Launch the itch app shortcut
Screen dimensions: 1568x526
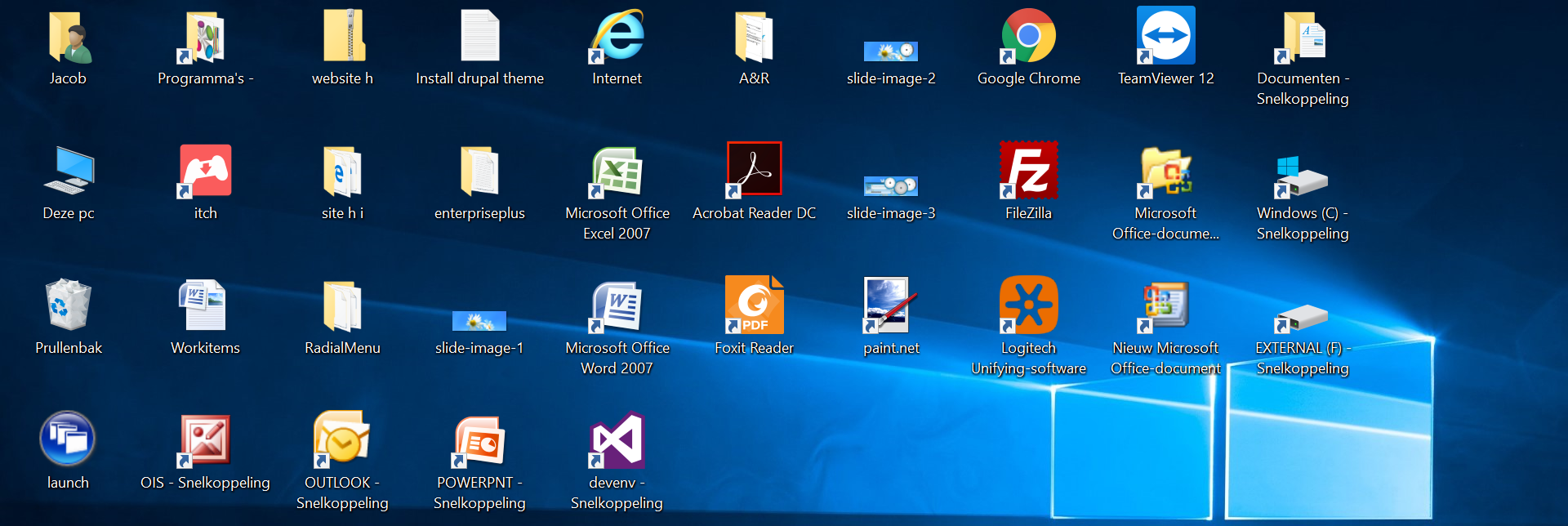(x=206, y=171)
